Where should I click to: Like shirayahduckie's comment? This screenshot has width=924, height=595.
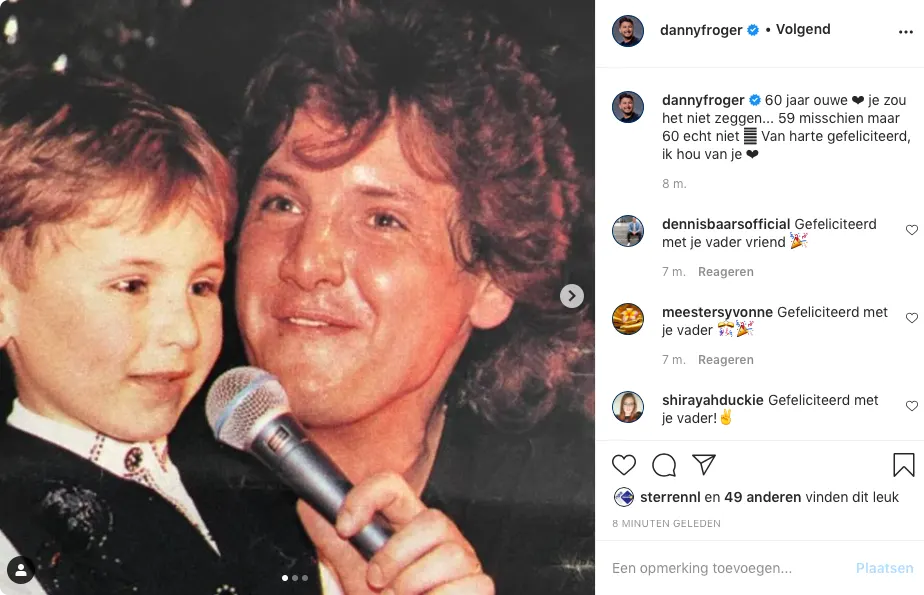coord(911,406)
